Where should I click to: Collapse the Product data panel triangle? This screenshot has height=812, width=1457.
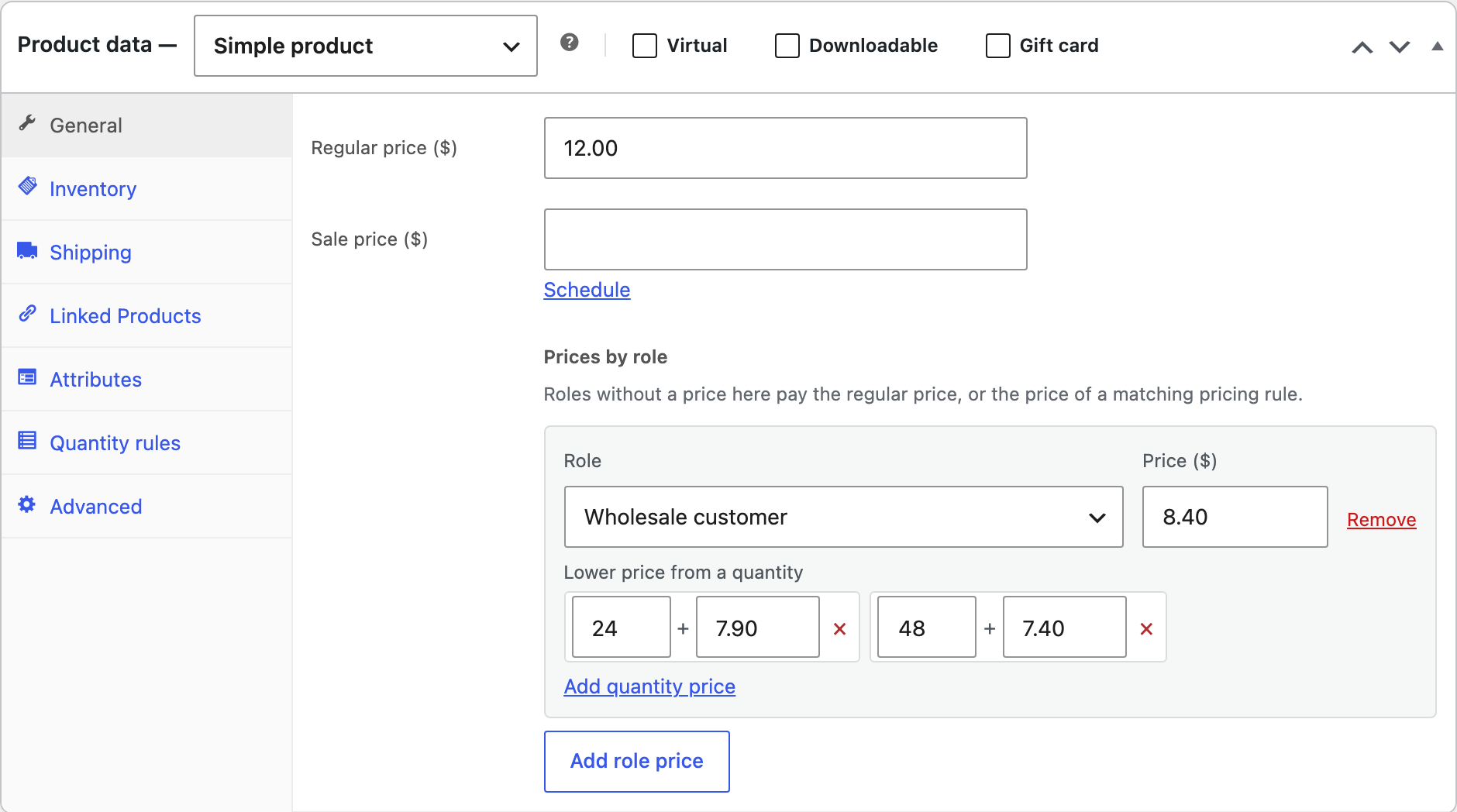pos(1437,46)
